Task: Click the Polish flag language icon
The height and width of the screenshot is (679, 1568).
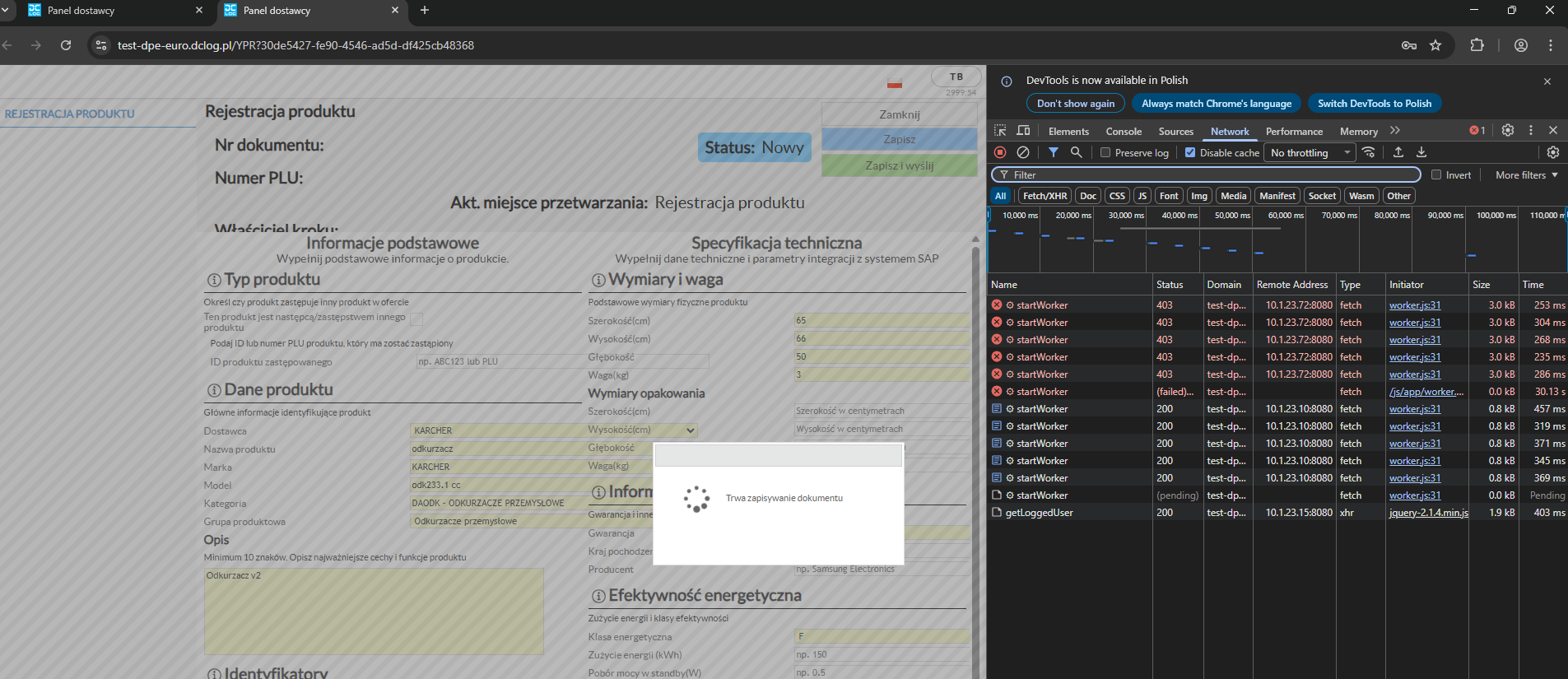Action: point(895,83)
